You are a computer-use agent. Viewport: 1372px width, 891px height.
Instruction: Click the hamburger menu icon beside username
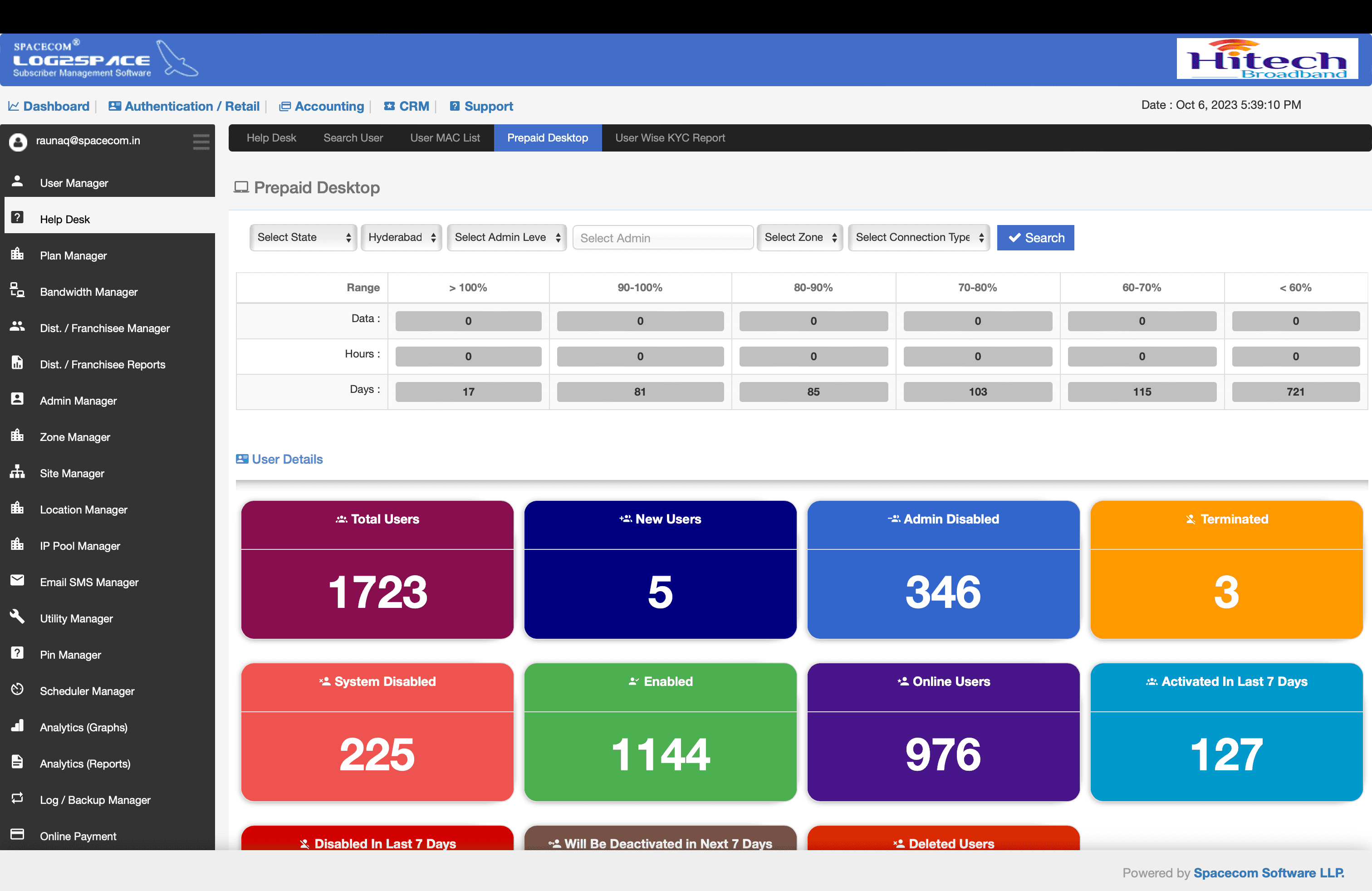pos(201,141)
